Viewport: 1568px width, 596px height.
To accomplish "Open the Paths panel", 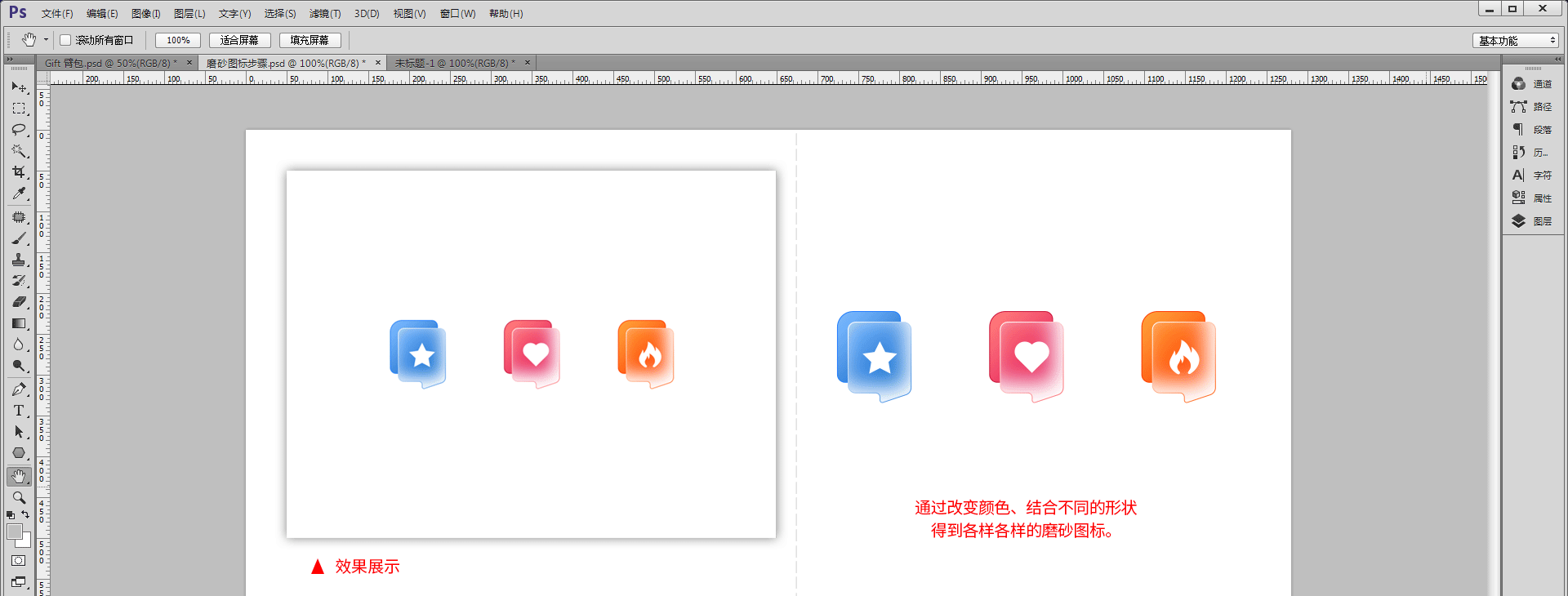I will click(1532, 107).
